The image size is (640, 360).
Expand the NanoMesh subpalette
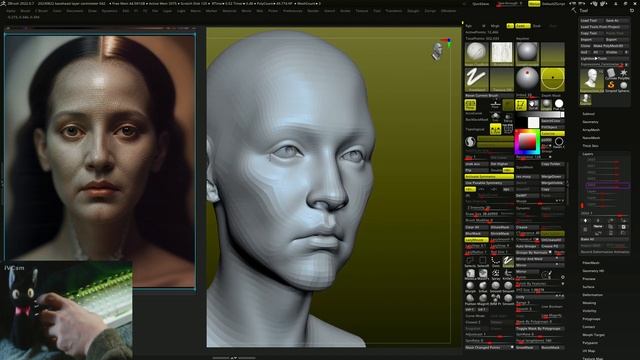coord(591,138)
